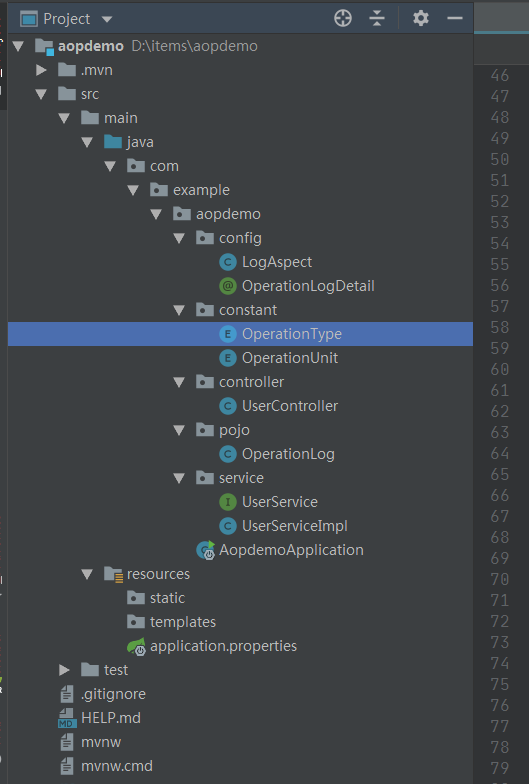Click the locate/select opened file target icon
This screenshot has height=784, width=529.
coord(343,18)
